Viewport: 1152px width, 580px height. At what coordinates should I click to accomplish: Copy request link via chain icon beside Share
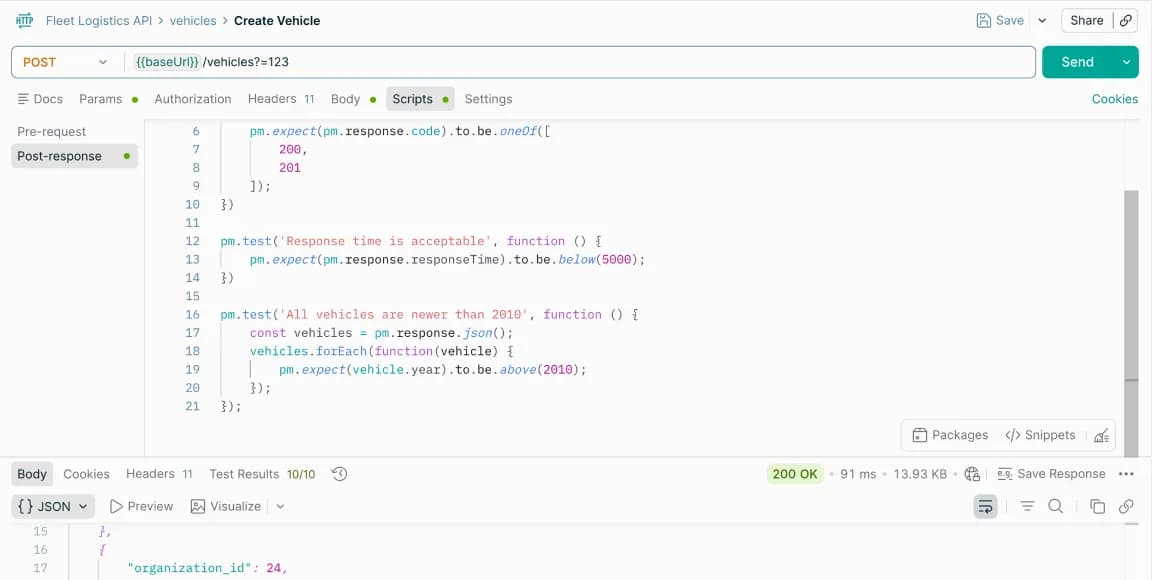point(1126,21)
